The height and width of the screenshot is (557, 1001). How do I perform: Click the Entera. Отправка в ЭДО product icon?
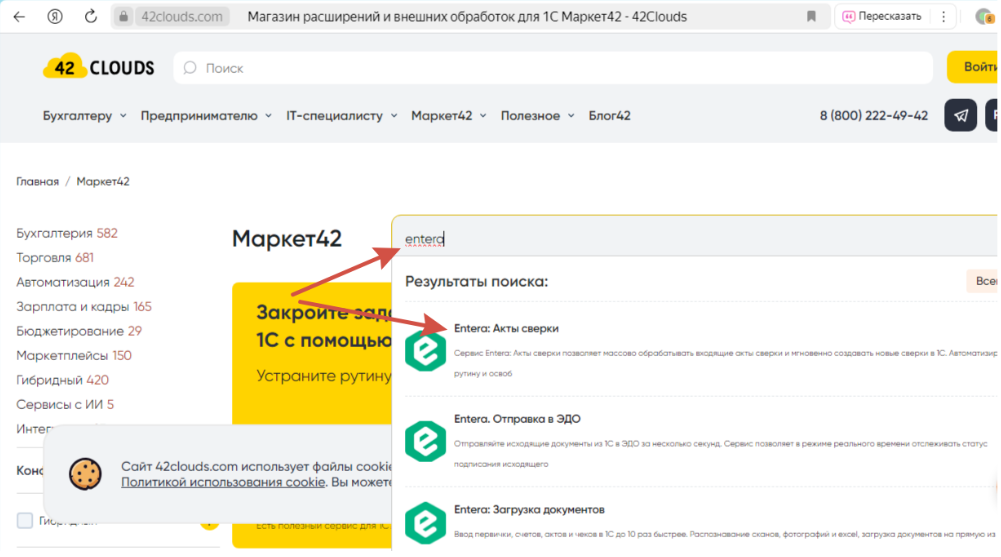(x=425, y=441)
